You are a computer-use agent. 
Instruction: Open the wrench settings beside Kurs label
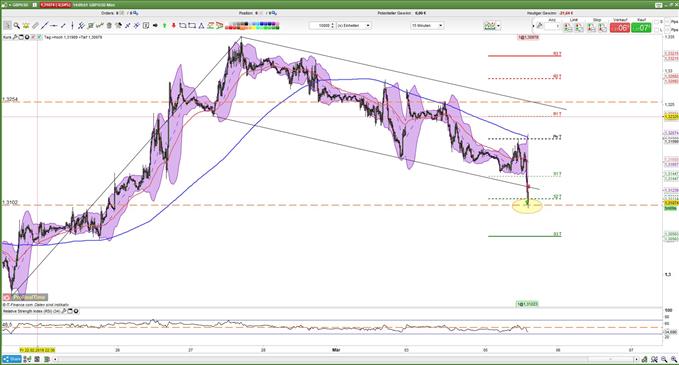(x=15, y=37)
